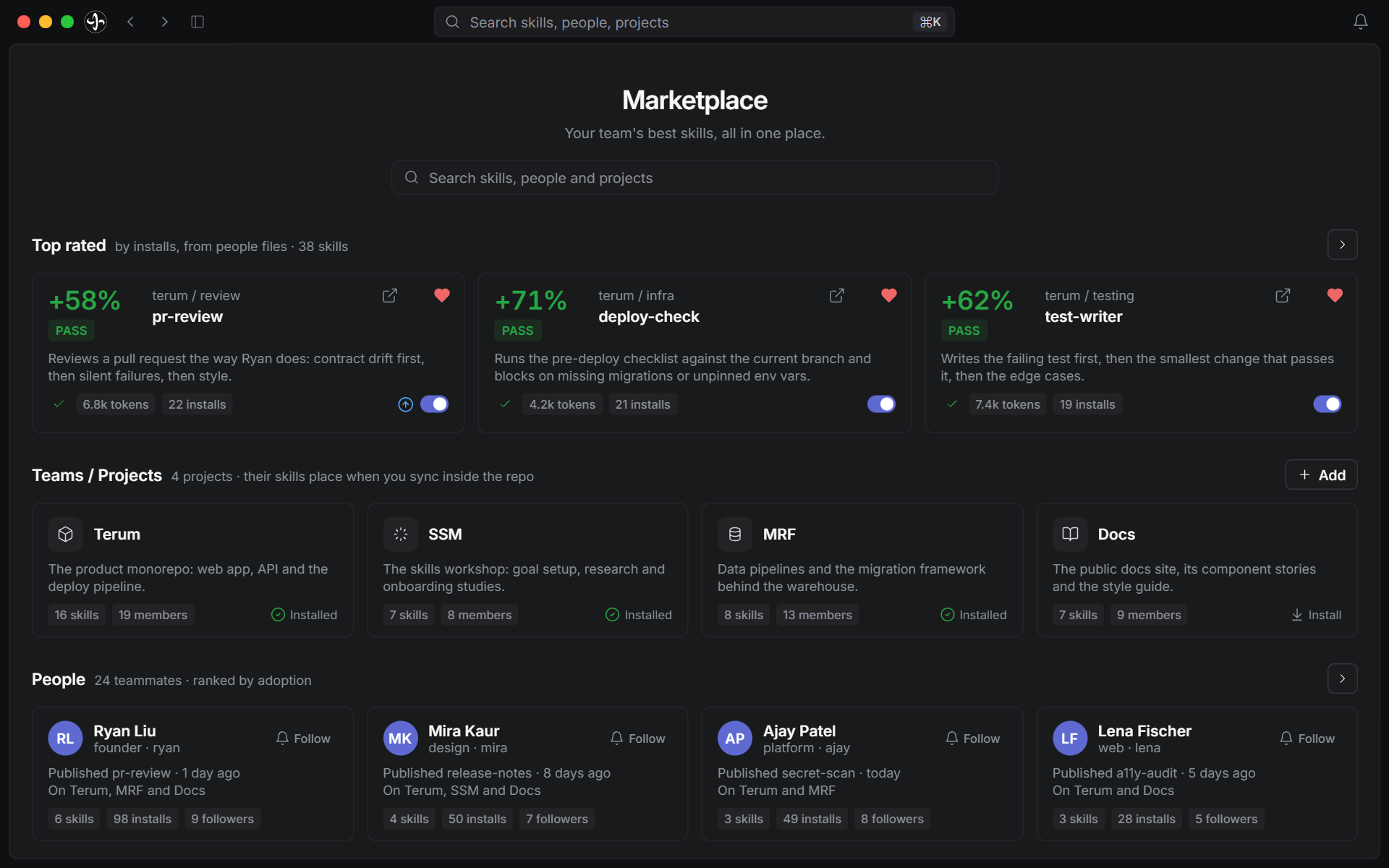Image resolution: width=1389 pixels, height=868 pixels.
Task: Disable the pr-review skill toggle
Action: [x=434, y=404]
